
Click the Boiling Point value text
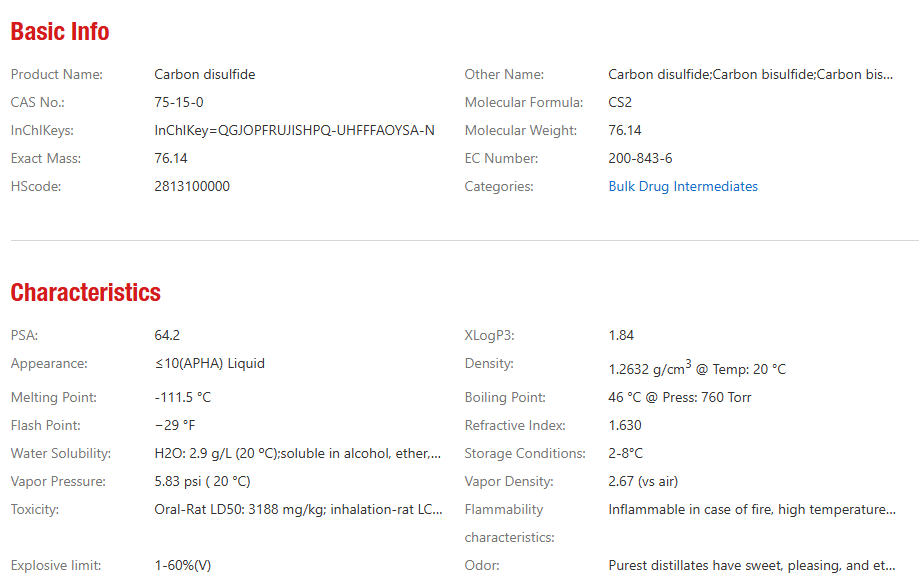pos(680,398)
